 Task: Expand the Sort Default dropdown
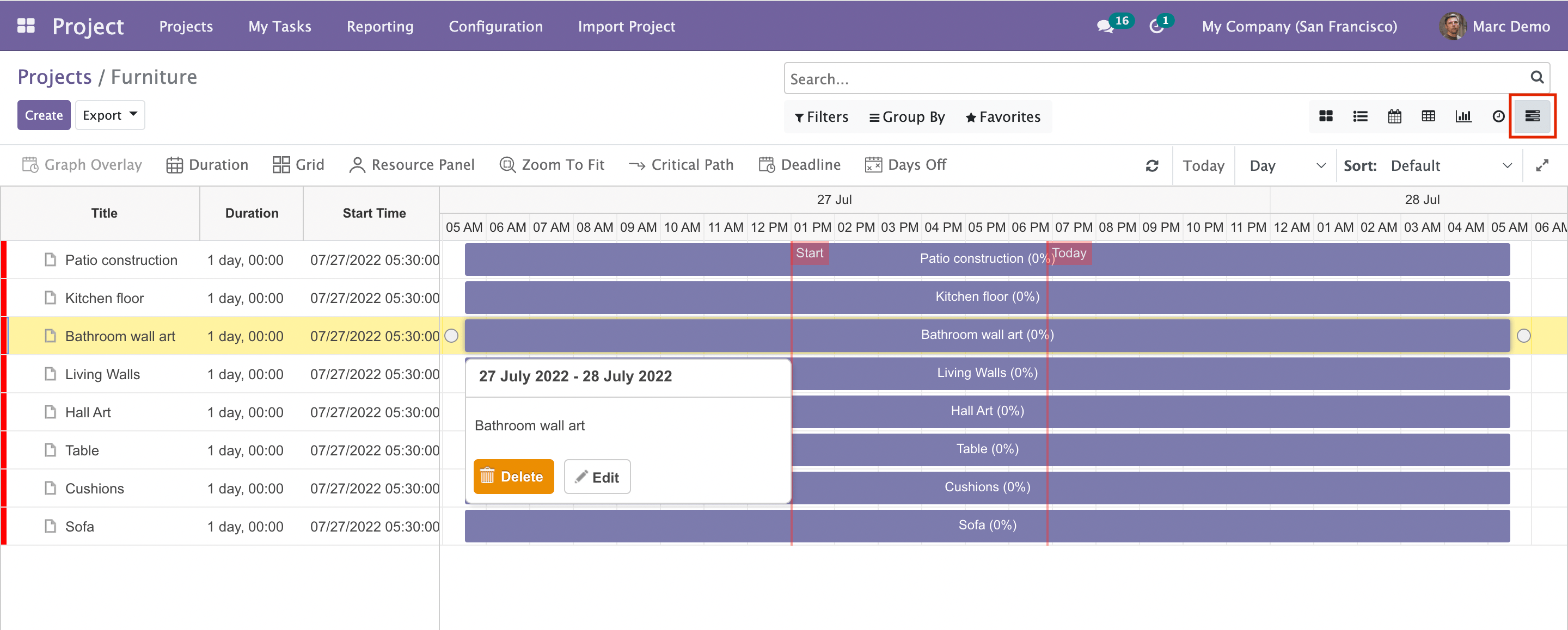point(1450,165)
